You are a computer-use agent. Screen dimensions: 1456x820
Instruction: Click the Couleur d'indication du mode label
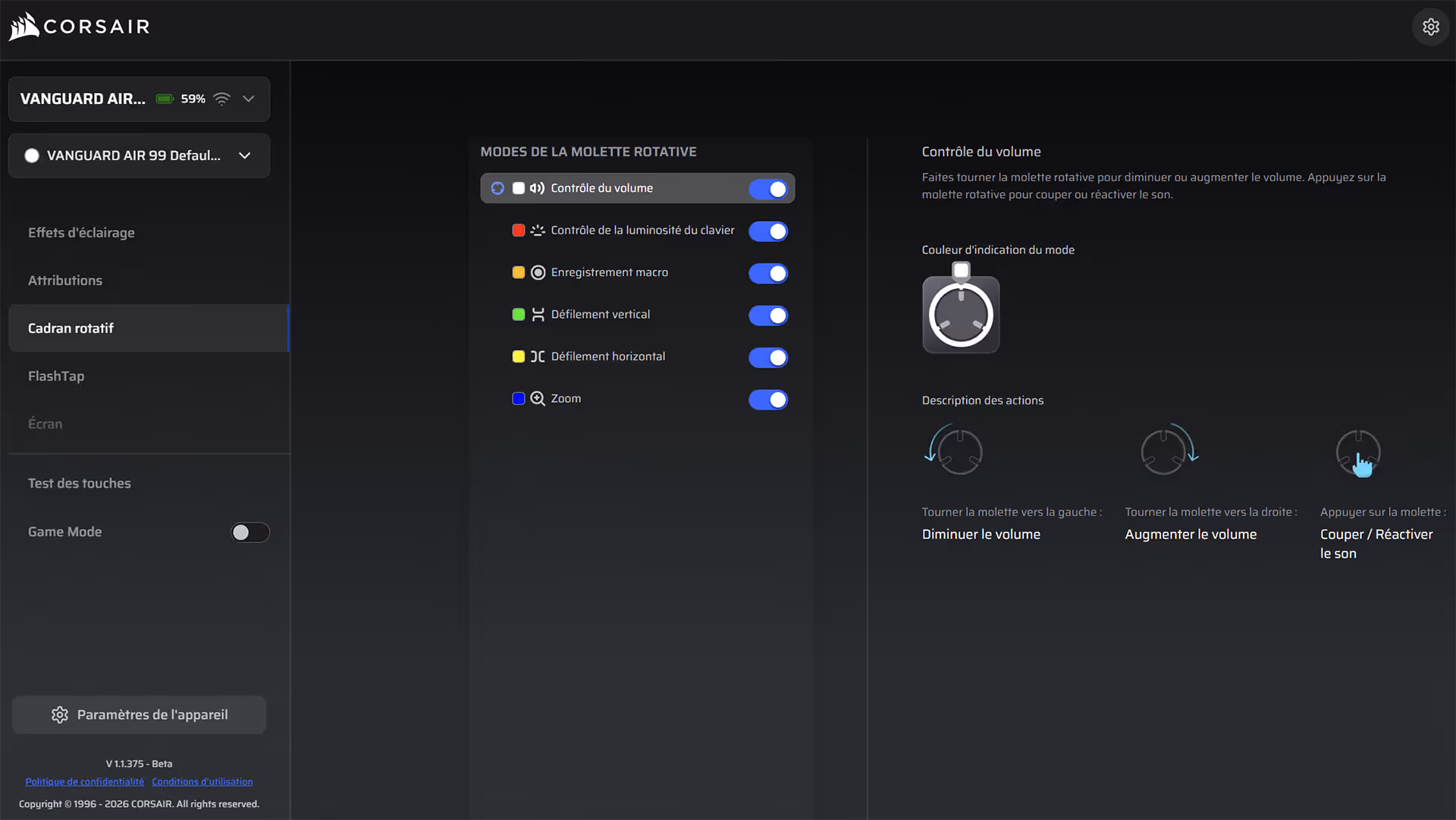coord(998,250)
